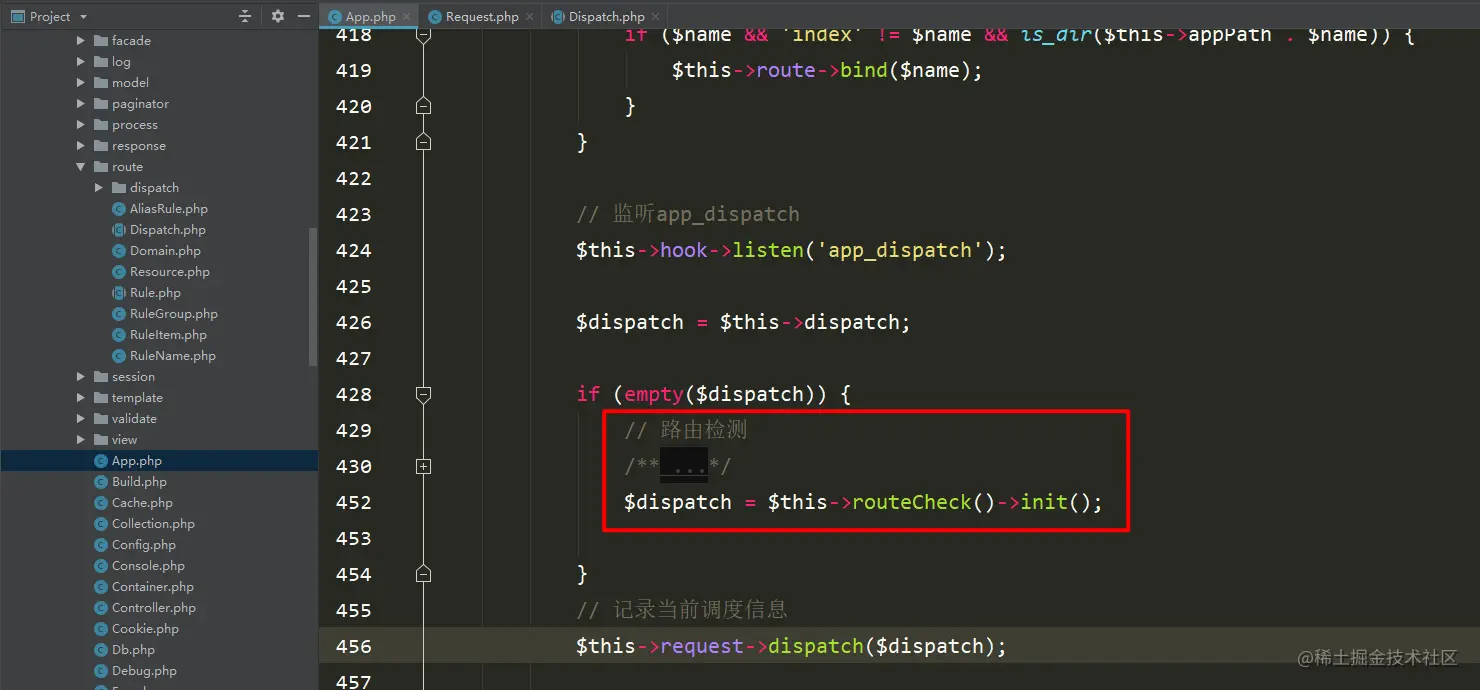Expand the log folder
Viewport: 1480px width, 690px height.
tap(81, 62)
